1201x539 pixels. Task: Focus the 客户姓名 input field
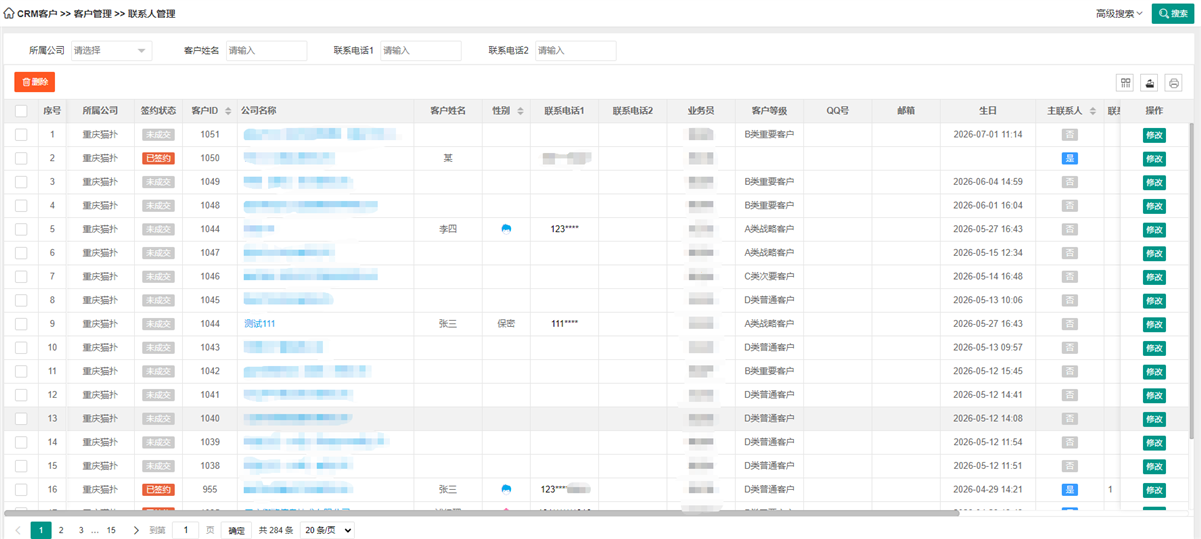click(266, 50)
